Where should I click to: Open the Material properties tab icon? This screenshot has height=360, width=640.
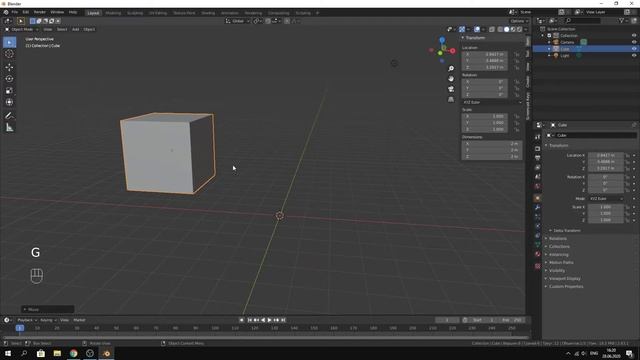tap(538, 254)
